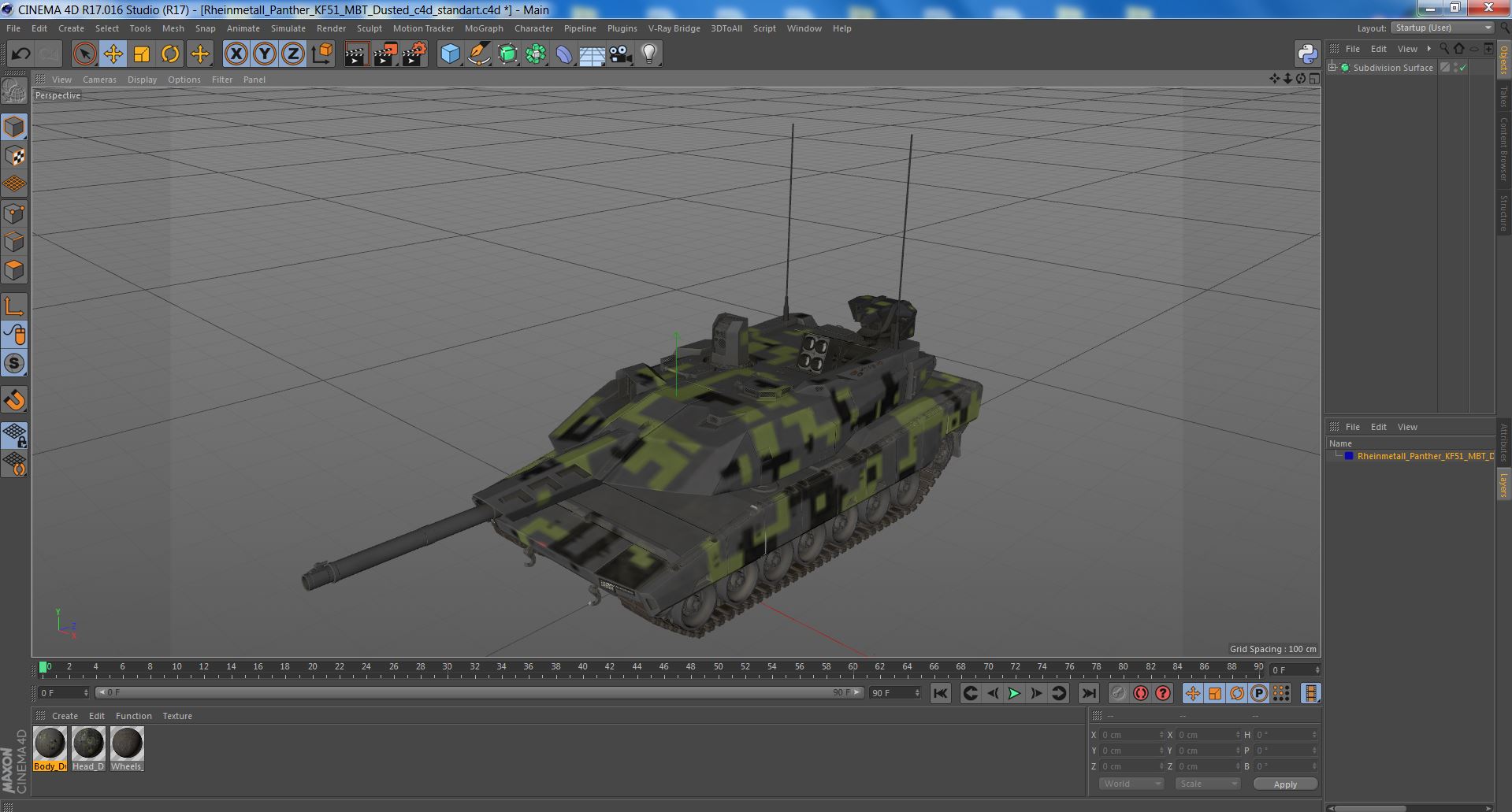The height and width of the screenshot is (812, 1512).
Task: Toggle Z axis lock
Action: pyautogui.click(x=293, y=54)
